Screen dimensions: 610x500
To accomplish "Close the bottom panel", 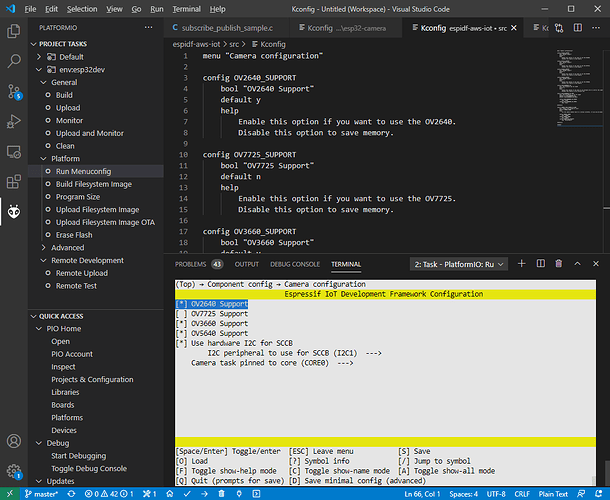I will (x=596, y=264).
